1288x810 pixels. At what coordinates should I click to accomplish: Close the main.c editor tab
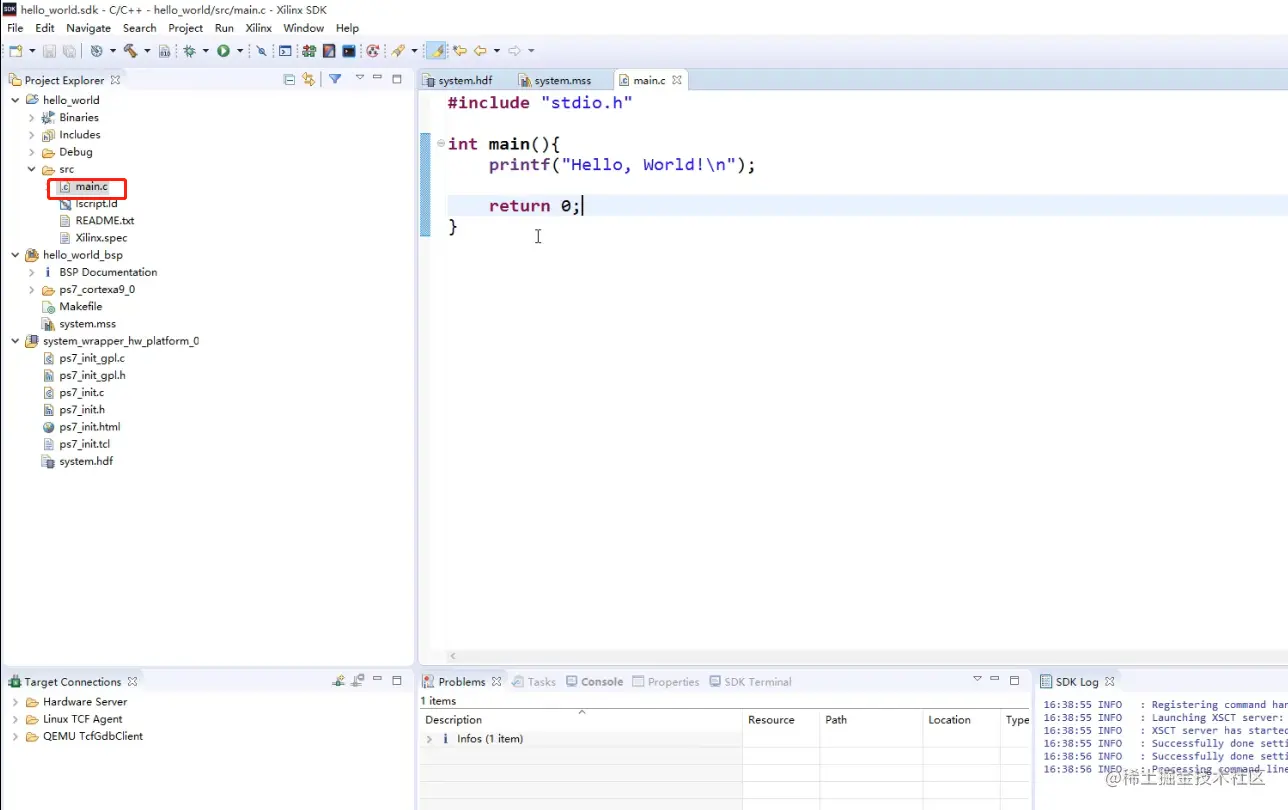pyautogui.click(x=677, y=80)
